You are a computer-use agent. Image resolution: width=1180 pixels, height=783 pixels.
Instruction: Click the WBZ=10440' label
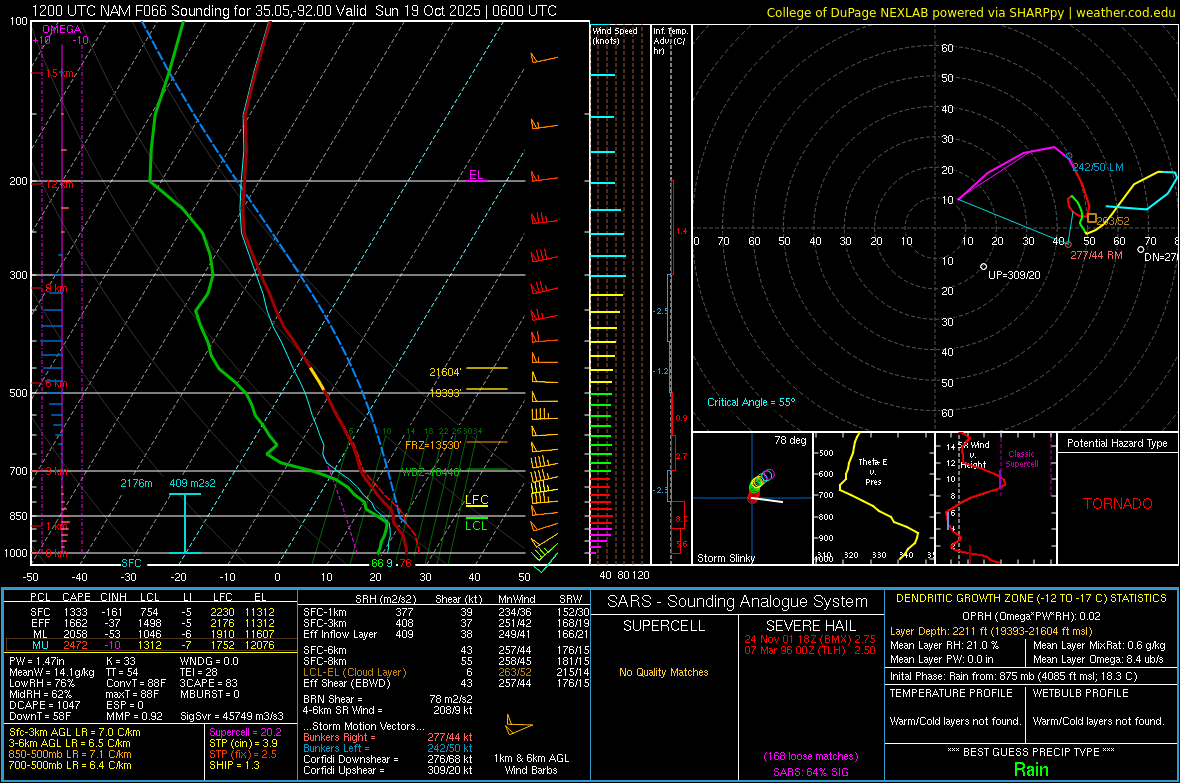(x=431, y=472)
